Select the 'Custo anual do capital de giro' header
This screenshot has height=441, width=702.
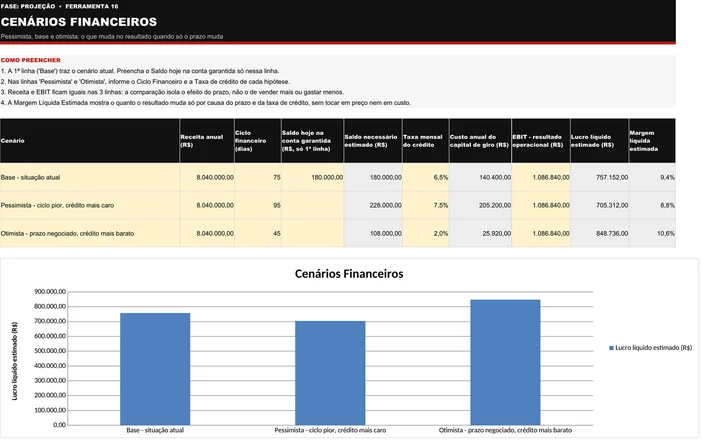(x=480, y=141)
